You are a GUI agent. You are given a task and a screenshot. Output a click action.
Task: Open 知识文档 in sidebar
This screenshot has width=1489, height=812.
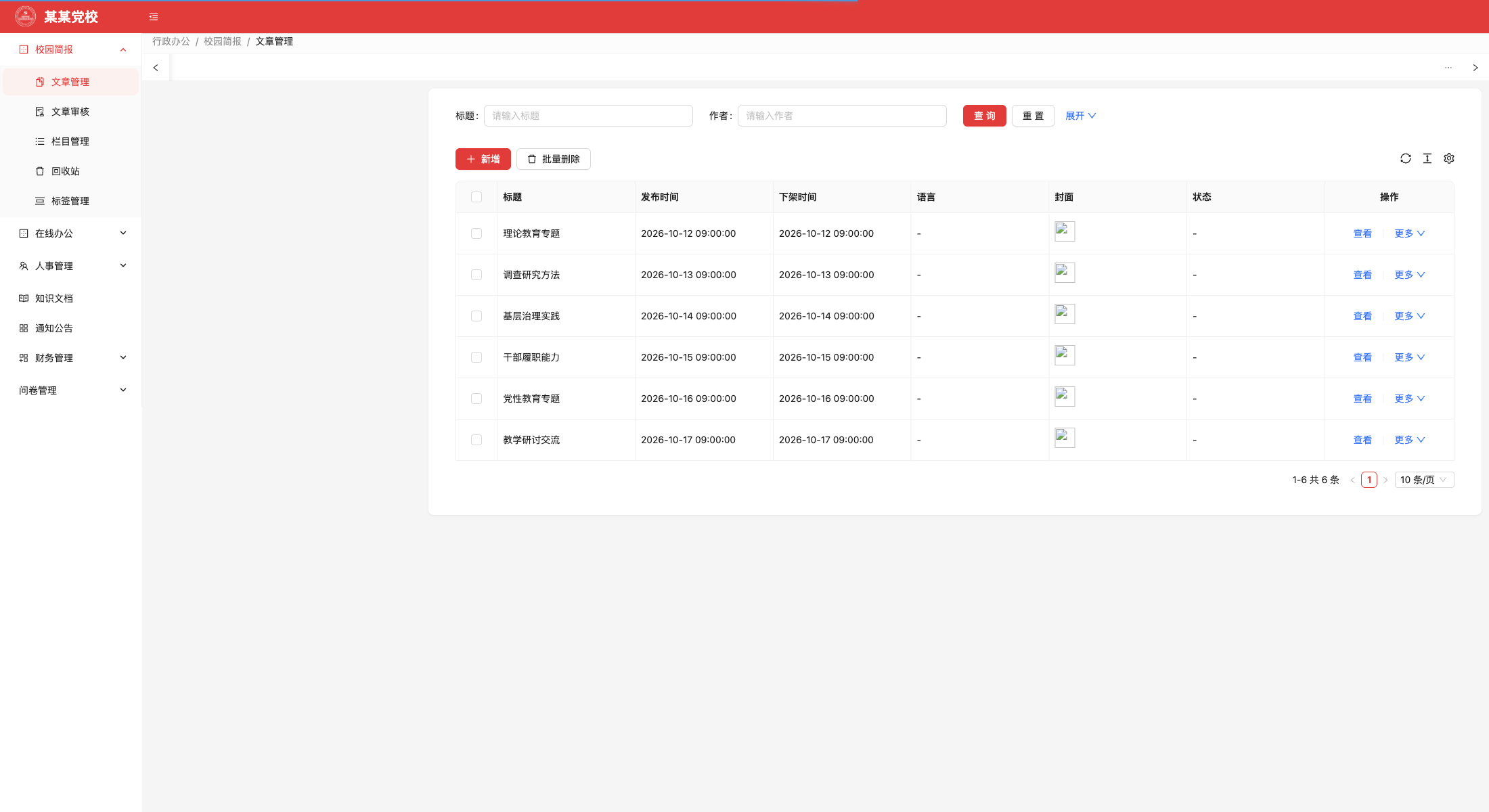click(x=71, y=298)
